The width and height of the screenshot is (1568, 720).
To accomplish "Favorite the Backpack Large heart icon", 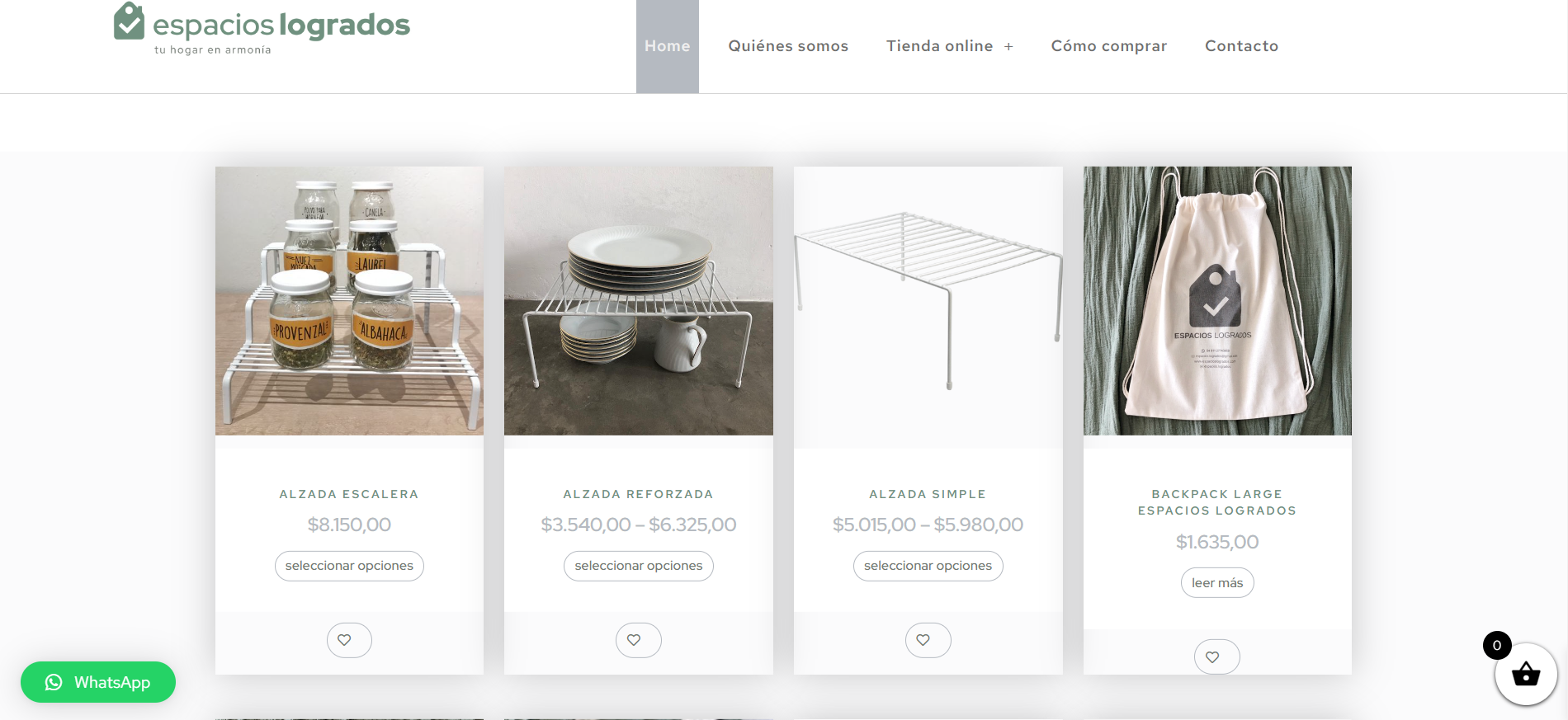I will tap(1217, 656).
